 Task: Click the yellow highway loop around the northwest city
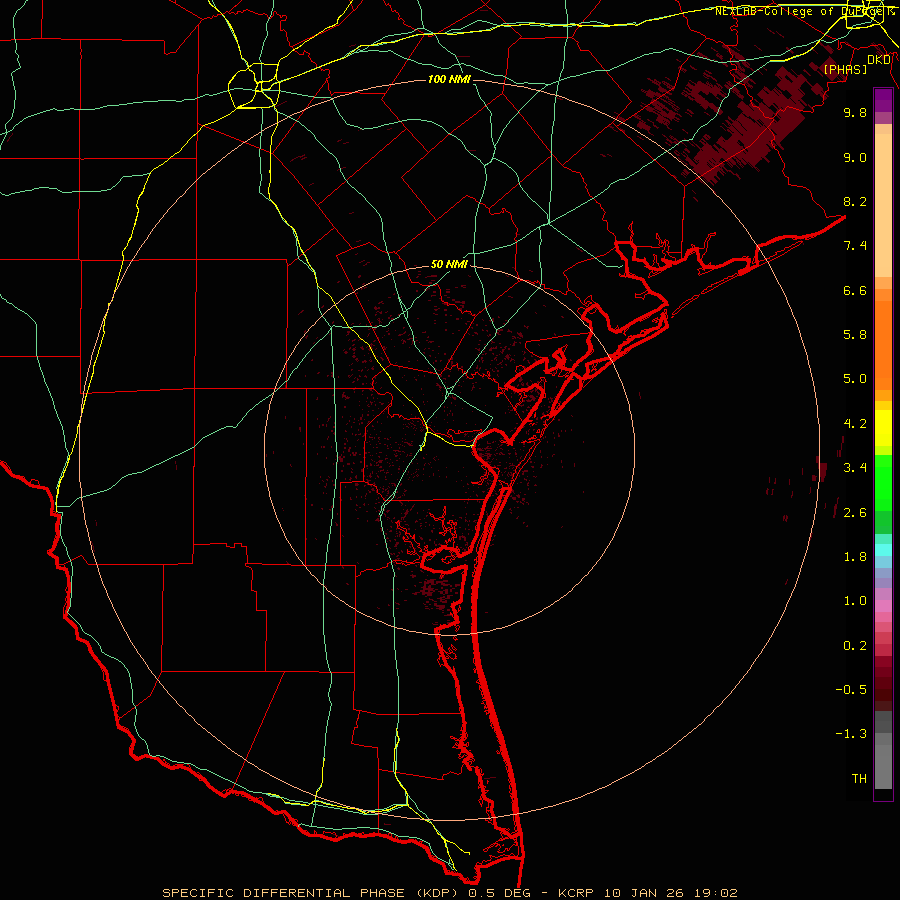254,86
